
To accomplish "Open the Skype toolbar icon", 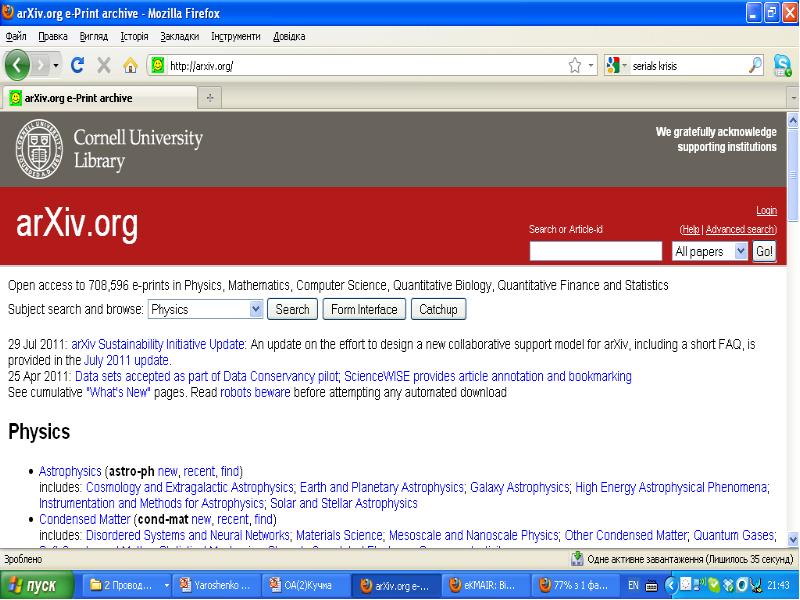I will pyautogui.click(x=782, y=66).
